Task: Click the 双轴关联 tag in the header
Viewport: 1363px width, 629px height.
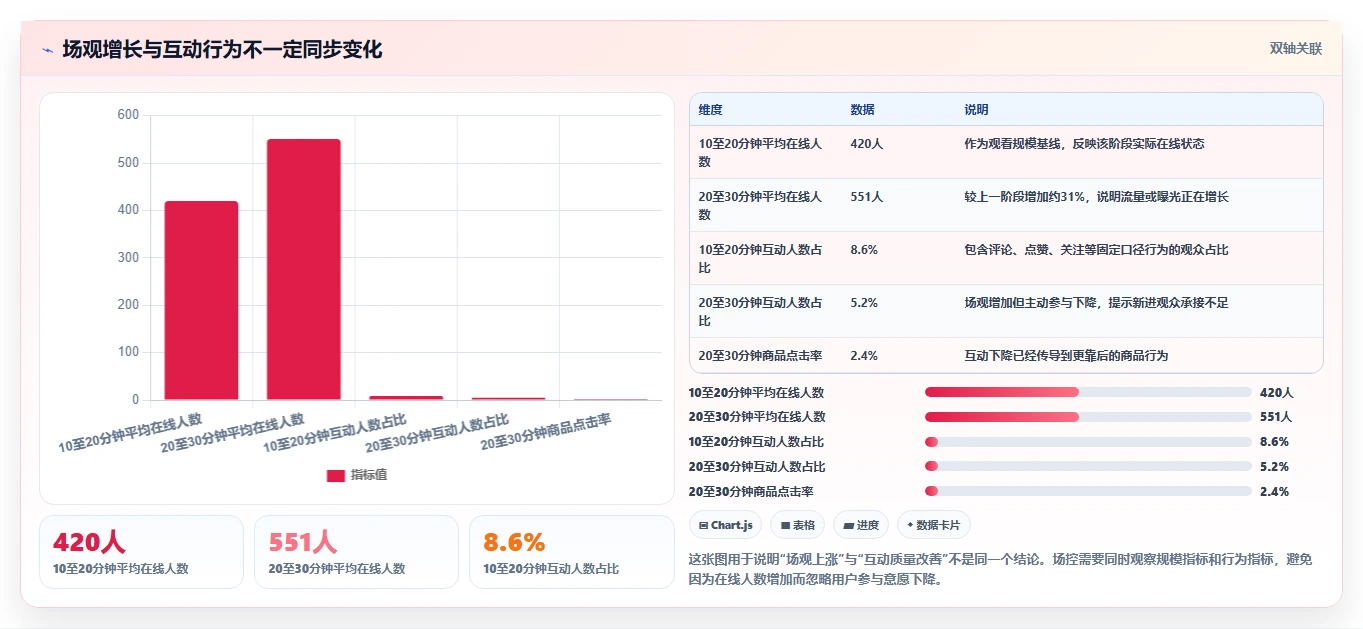Action: tap(1296, 49)
